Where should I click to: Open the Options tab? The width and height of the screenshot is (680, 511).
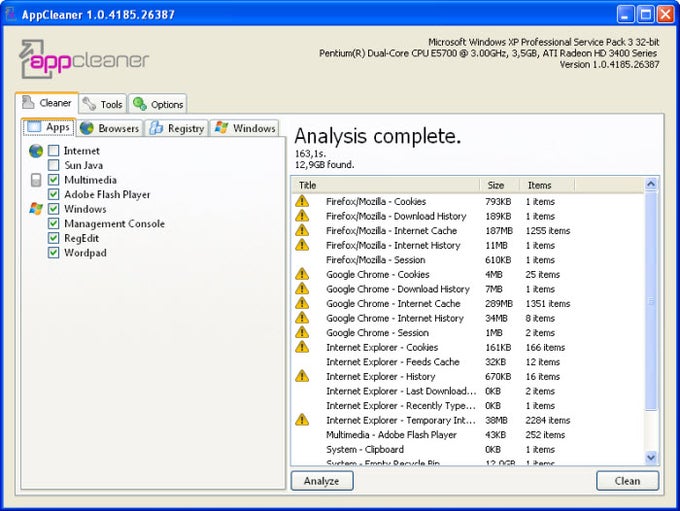(158, 104)
